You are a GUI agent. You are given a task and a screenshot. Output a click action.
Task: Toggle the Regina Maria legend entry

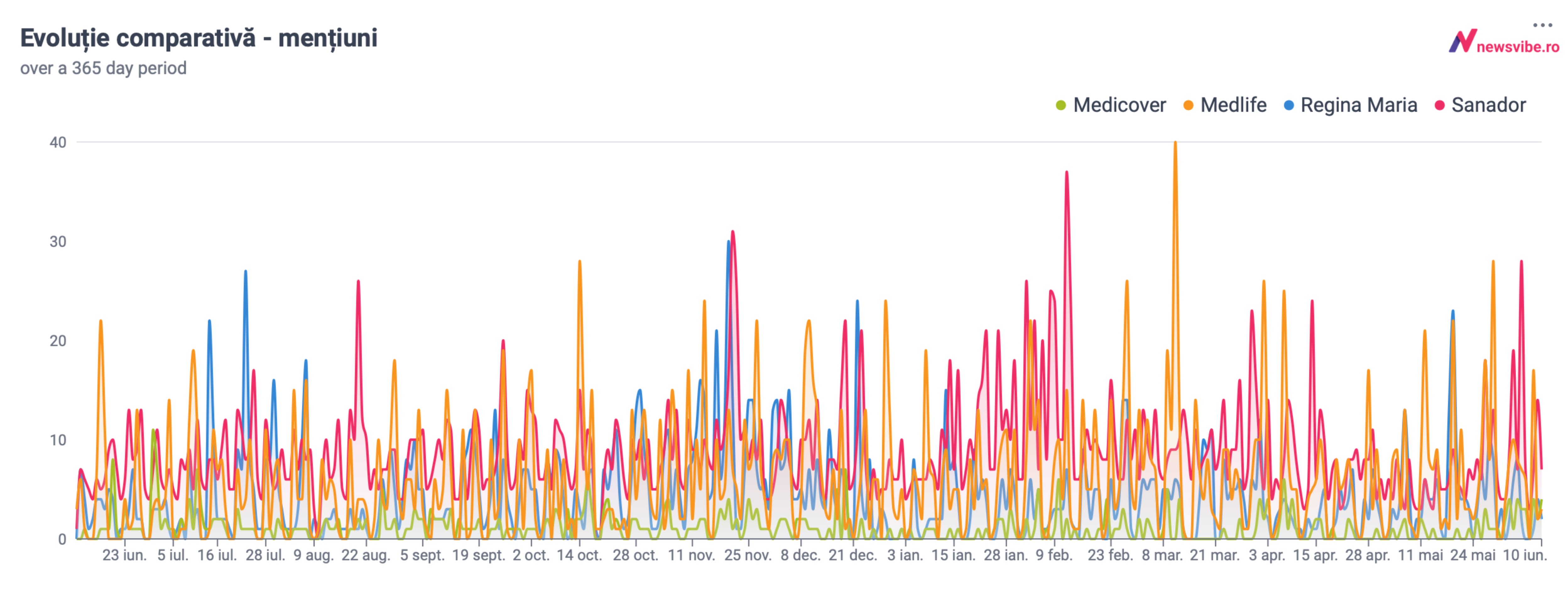[x=1350, y=105]
